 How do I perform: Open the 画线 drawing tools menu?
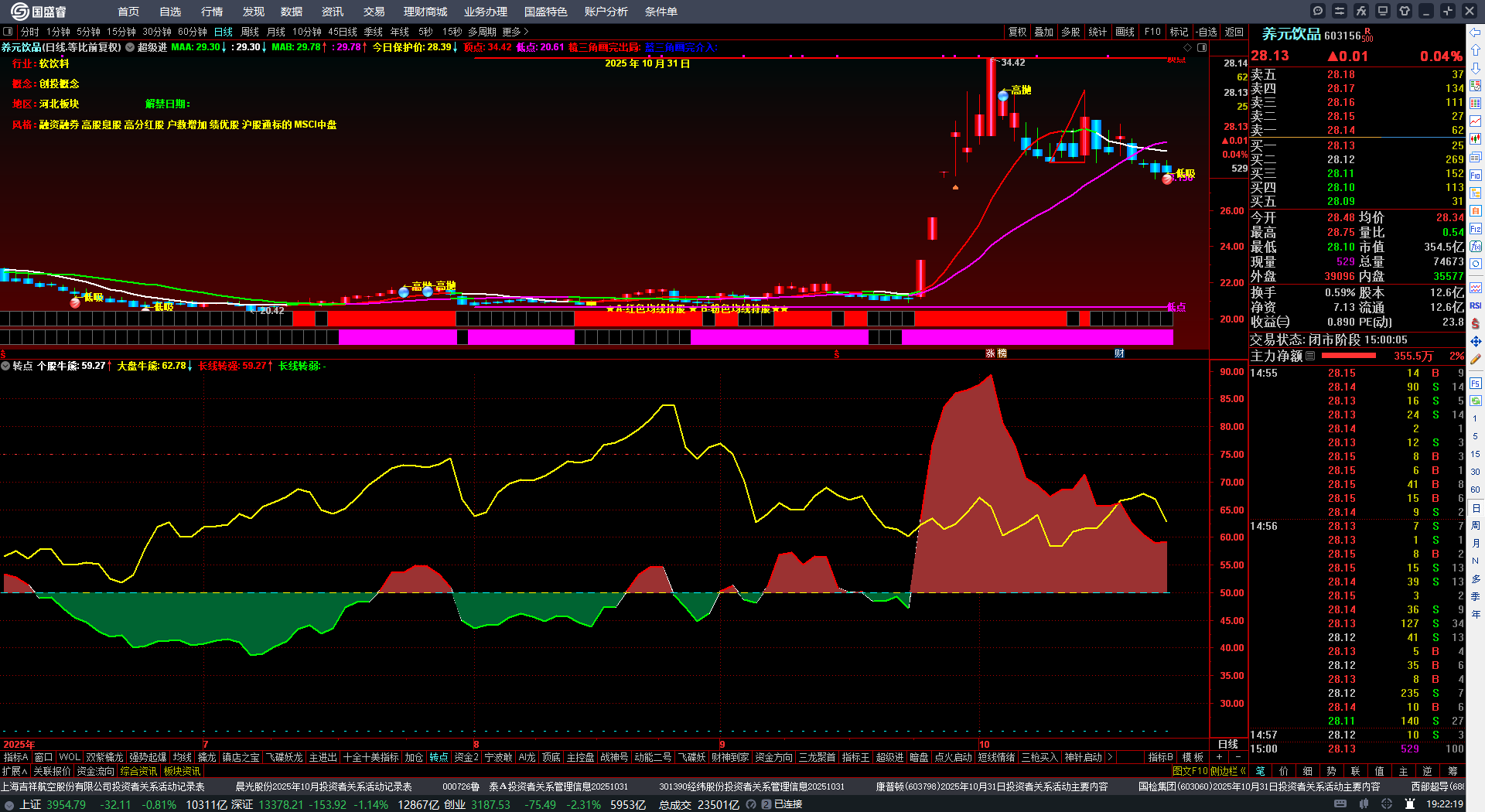click(1125, 32)
